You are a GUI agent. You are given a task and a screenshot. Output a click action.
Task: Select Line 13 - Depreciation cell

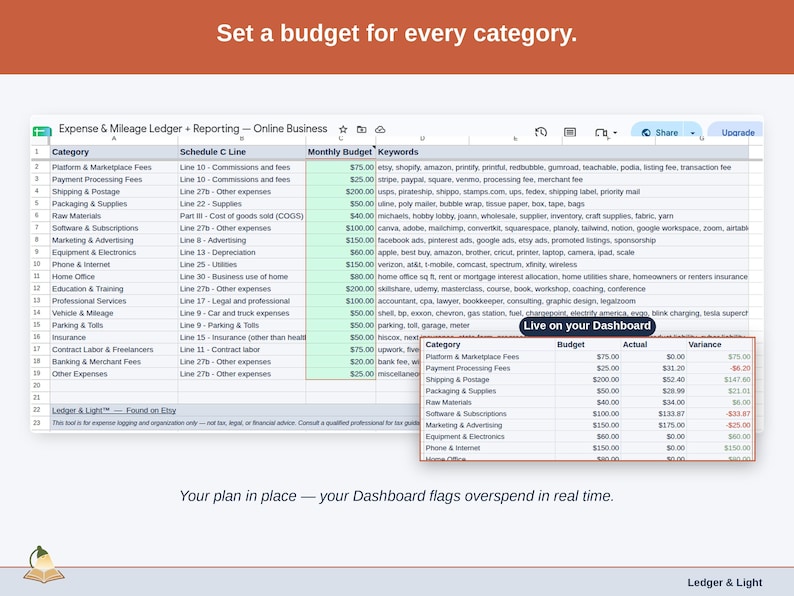point(242,252)
